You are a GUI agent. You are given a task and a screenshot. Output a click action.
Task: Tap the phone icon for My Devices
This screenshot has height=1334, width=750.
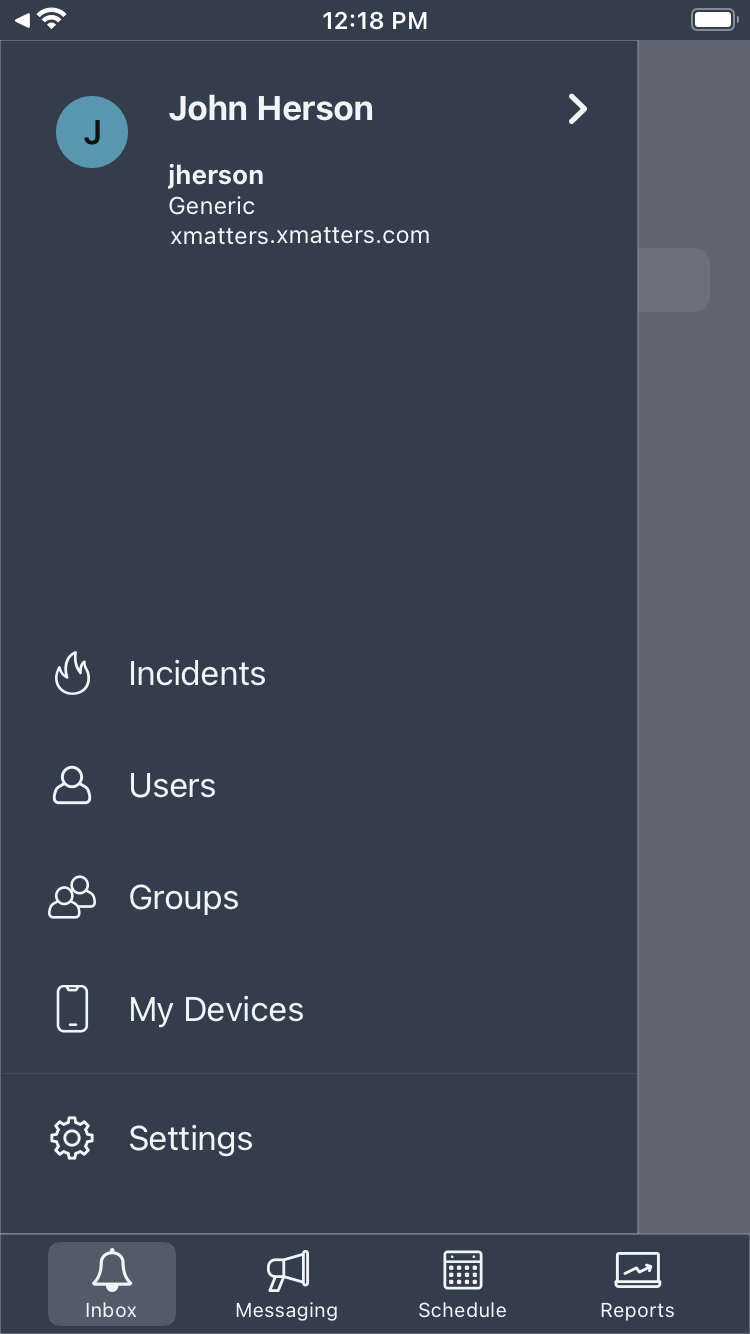(x=72, y=1009)
